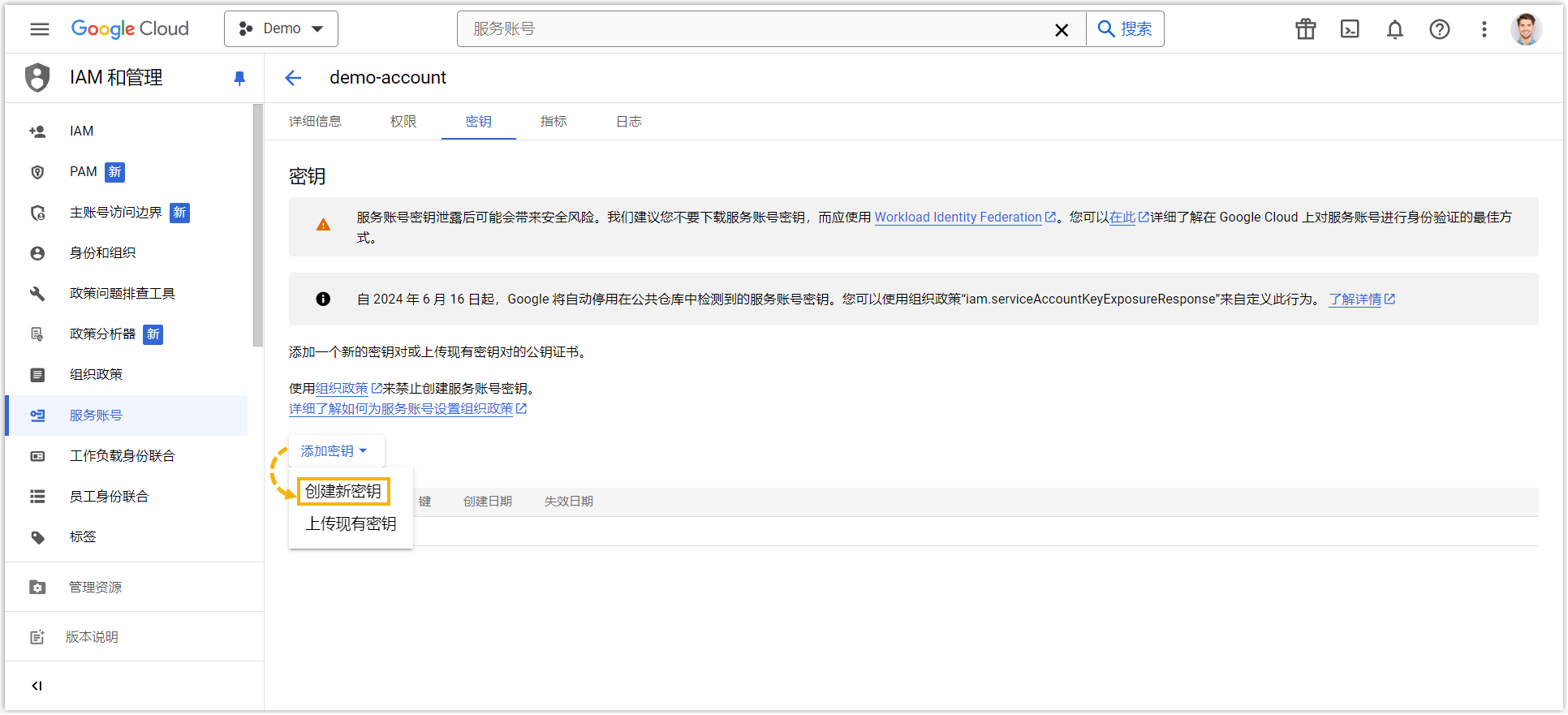Viewport: 1568px width, 715px height.
Task: Unpin IAM 和管理 with pin icon
Action: tap(239, 78)
